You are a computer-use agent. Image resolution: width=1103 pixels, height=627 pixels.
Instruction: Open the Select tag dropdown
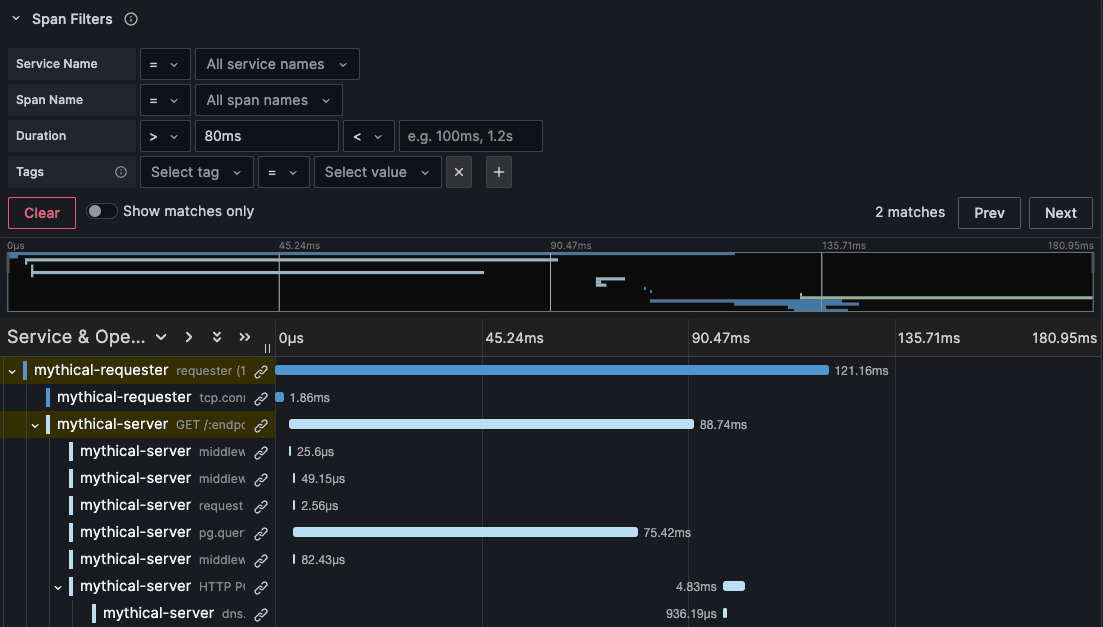196,172
